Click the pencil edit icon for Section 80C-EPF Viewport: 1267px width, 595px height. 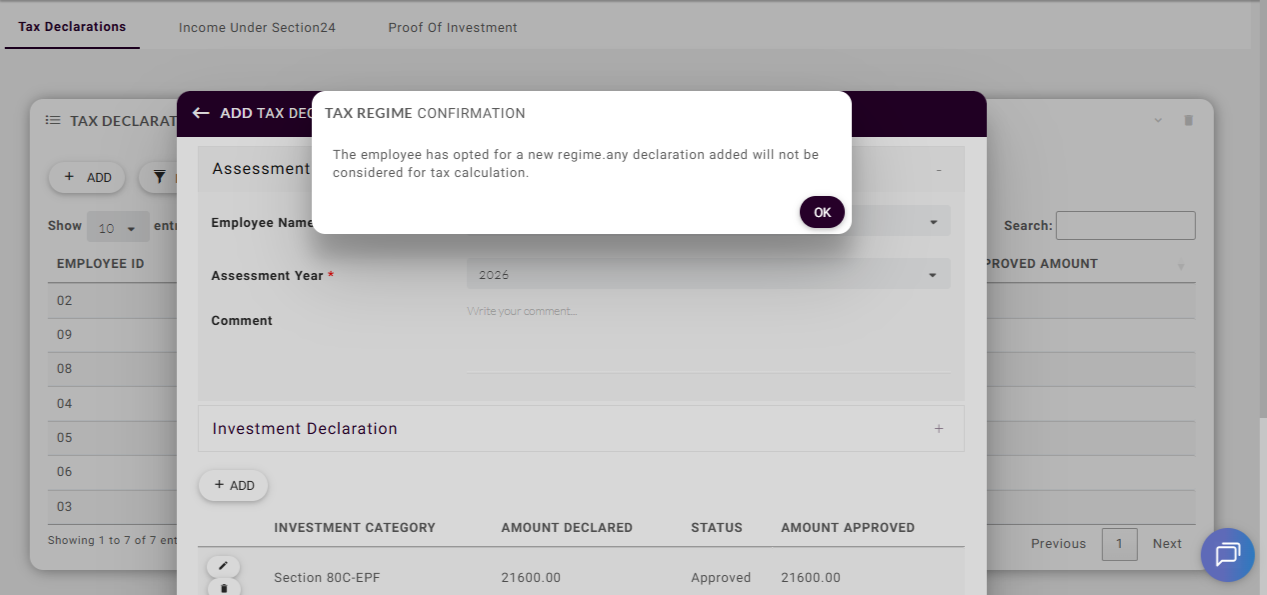click(x=223, y=566)
